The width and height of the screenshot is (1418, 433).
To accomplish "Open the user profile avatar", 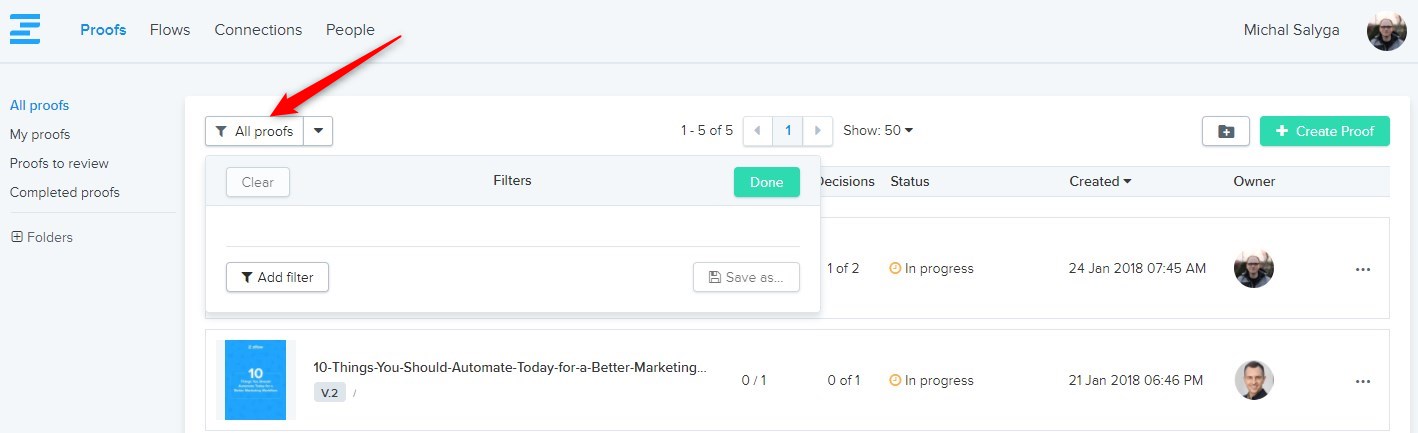I will coord(1386,31).
